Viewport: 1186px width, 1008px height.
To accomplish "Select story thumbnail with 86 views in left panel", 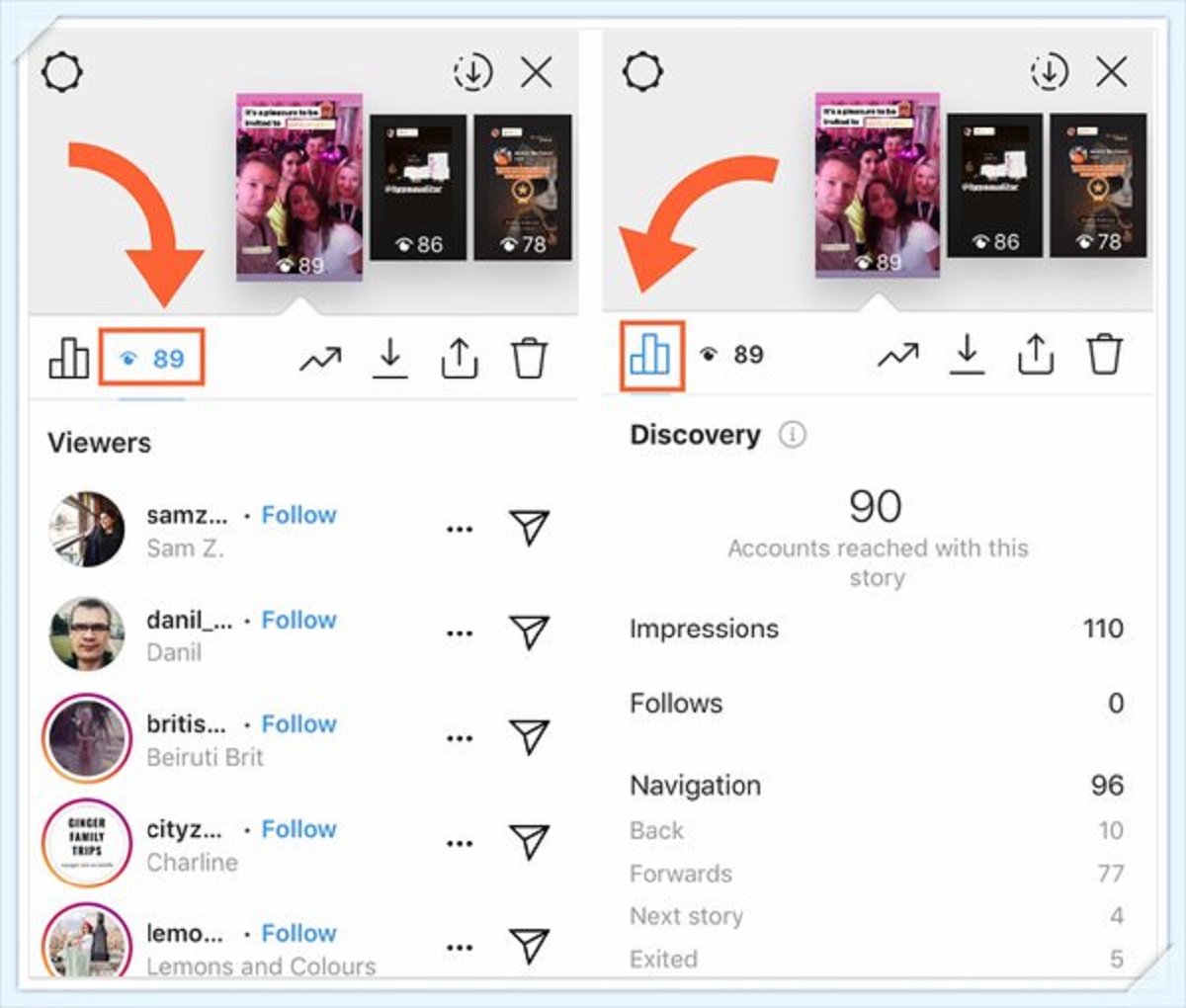I will (418, 188).
